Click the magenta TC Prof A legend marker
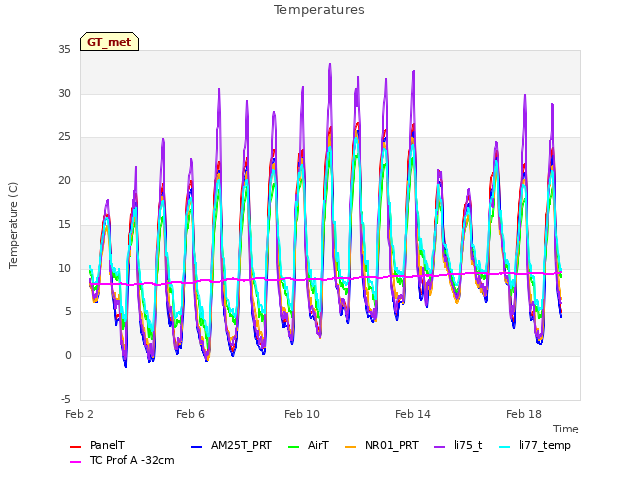Screen dimensions: 640x480 [x=76, y=462]
